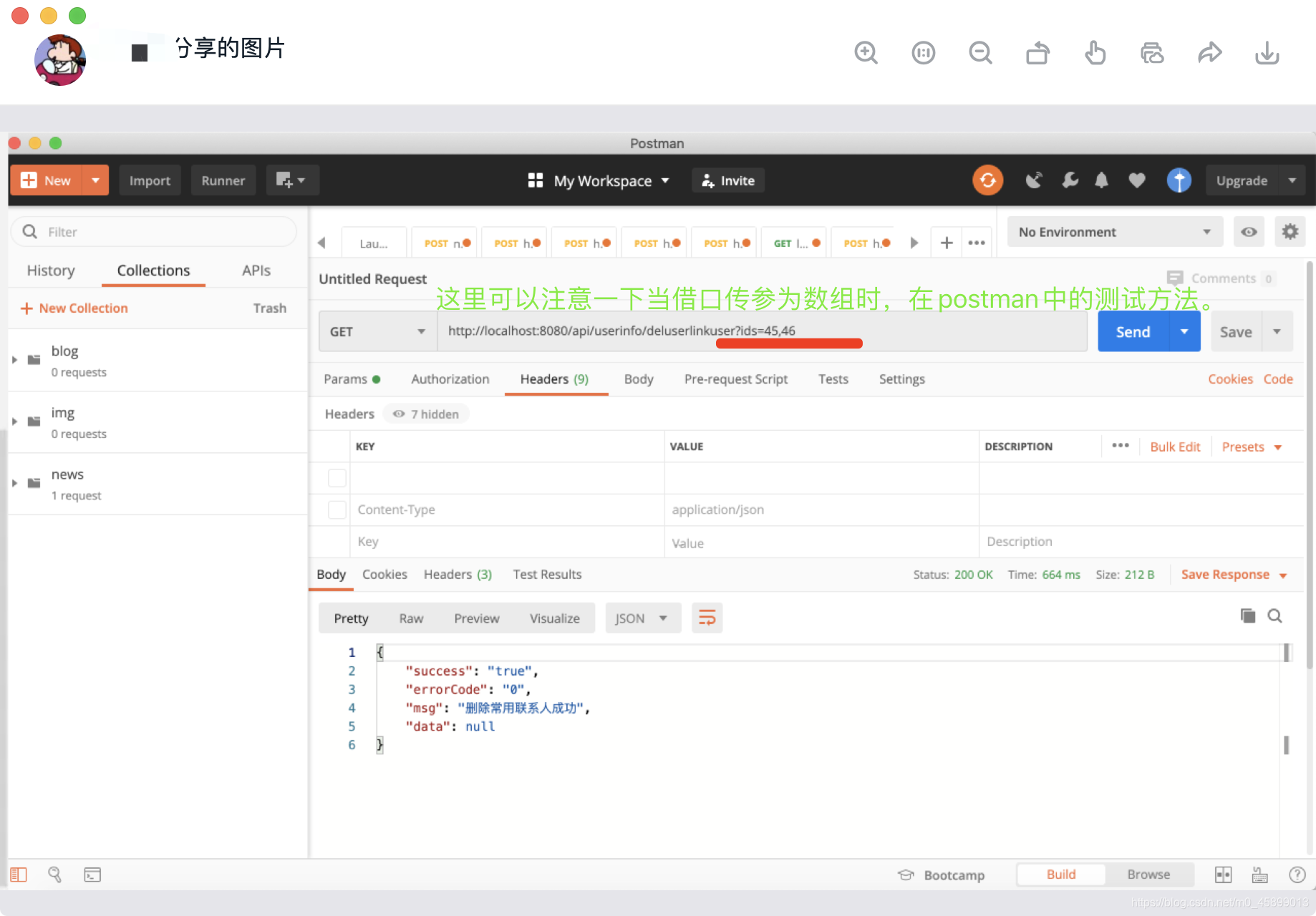
Task: Open the user avatar menu
Action: click(1179, 180)
